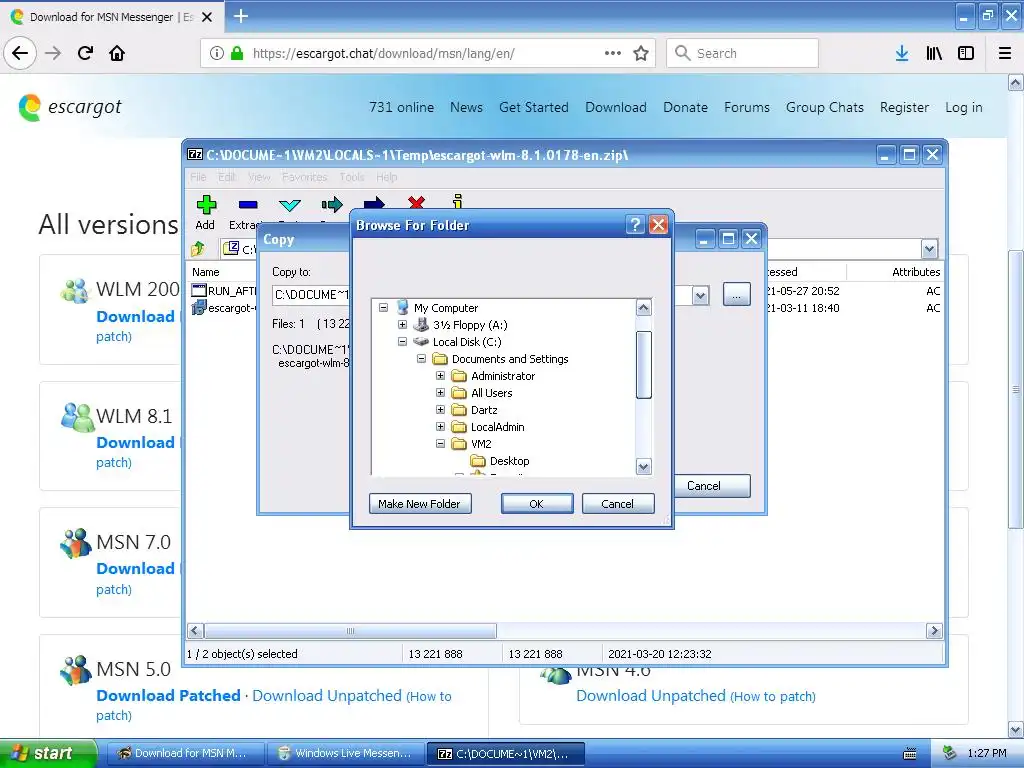This screenshot has height=768, width=1024.
Task: Open the 7-Zip Edit menu
Action: pyautogui.click(x=227, y=177)
